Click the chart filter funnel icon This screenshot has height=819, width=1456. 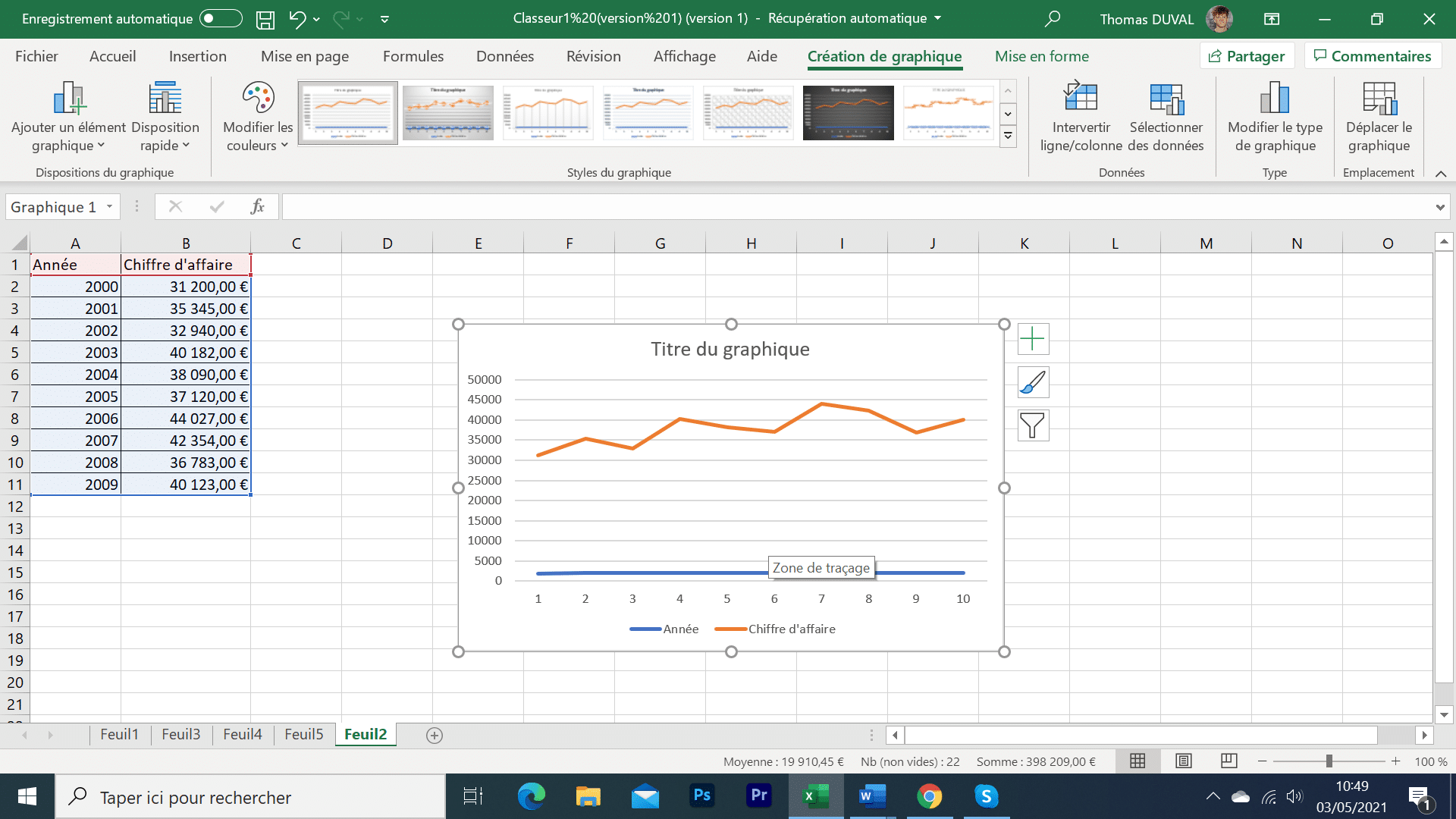[1032, 425]
